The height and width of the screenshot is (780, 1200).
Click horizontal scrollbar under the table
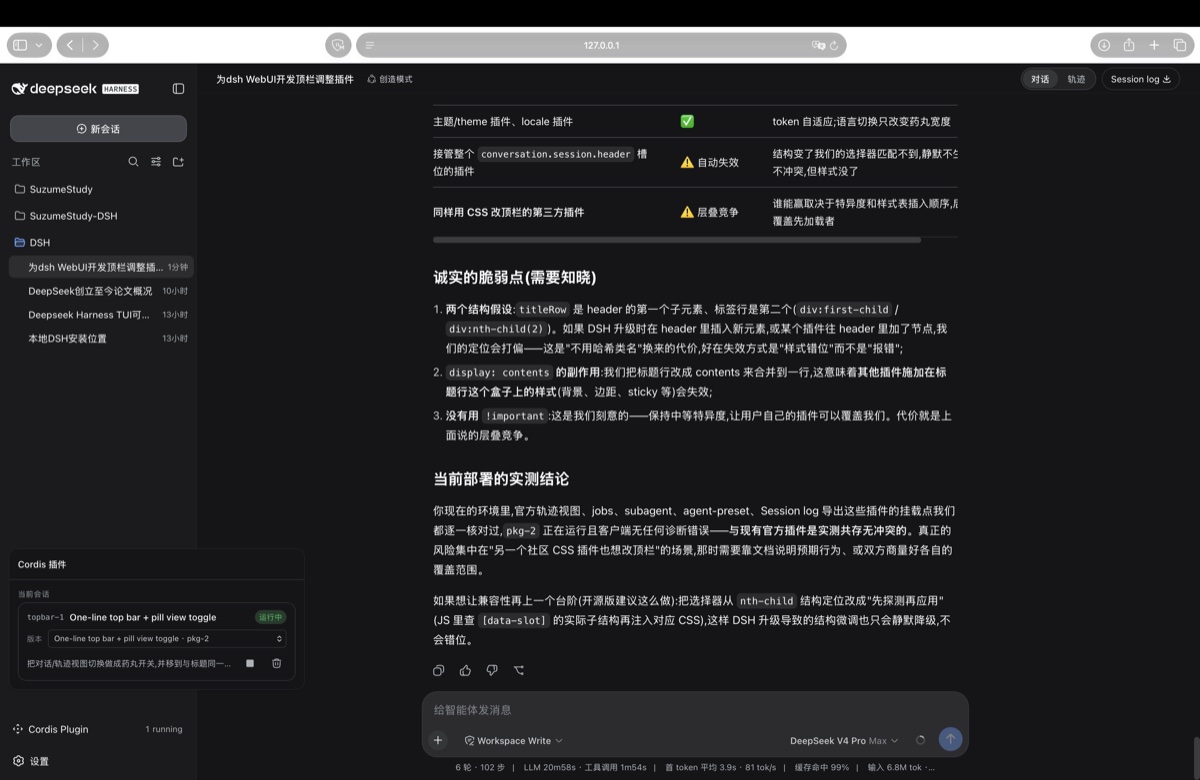click(677, 240)
